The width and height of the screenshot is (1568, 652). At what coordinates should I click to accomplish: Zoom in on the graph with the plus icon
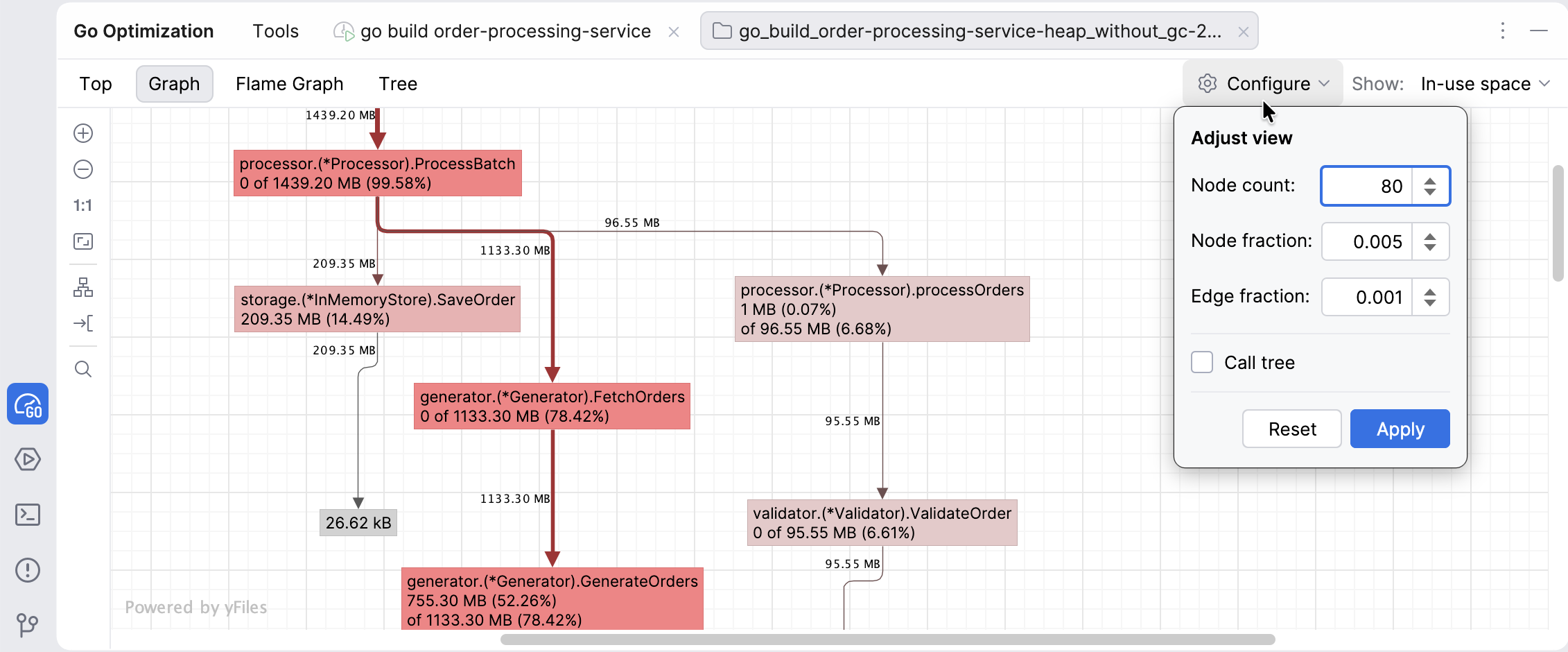pos(83,133)
